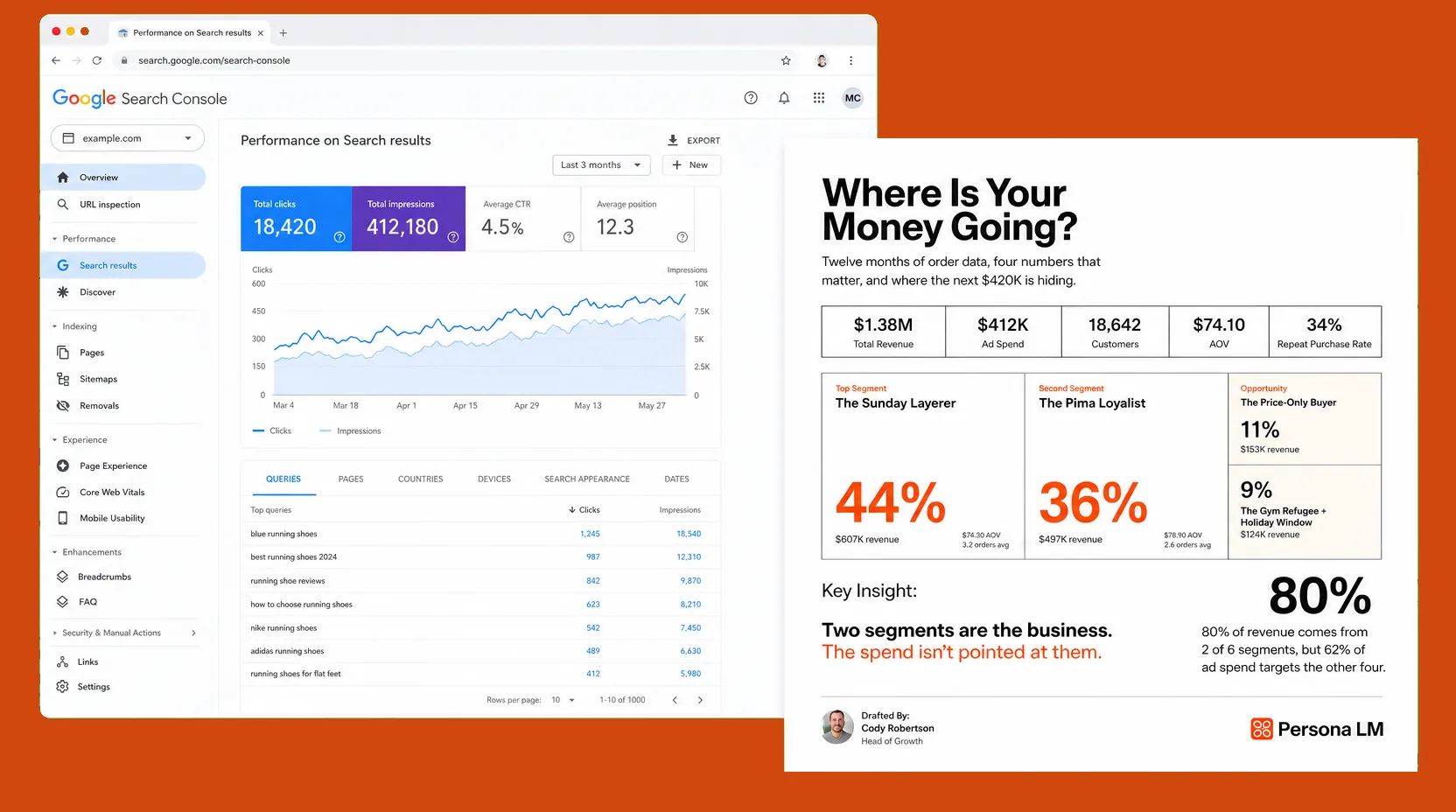Open the Rows per page dropdown

pyautogui.click(x=563, y=700)
